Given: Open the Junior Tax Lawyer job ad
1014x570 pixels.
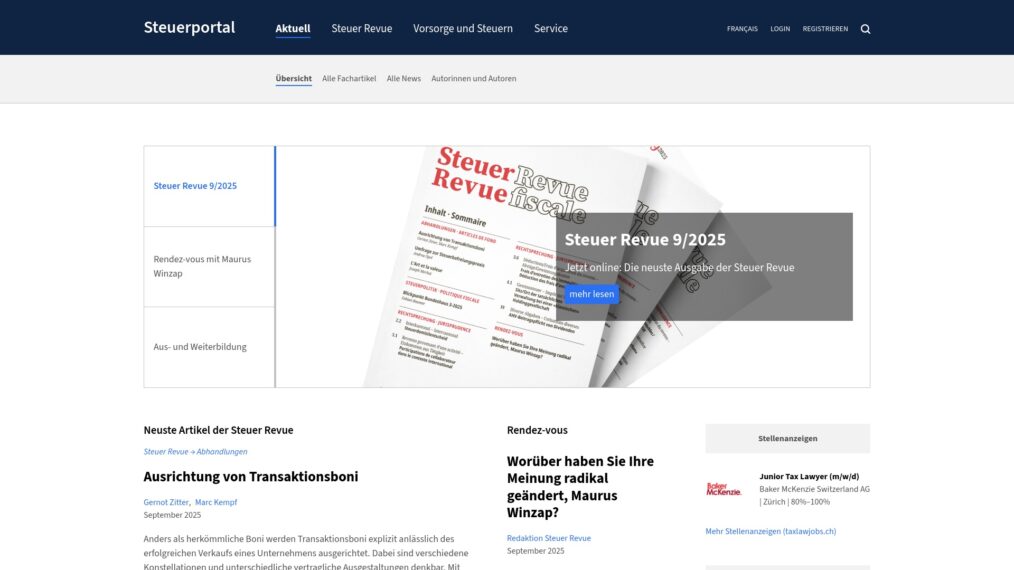Looking at the screenshot, I should [x=809, y=476].
